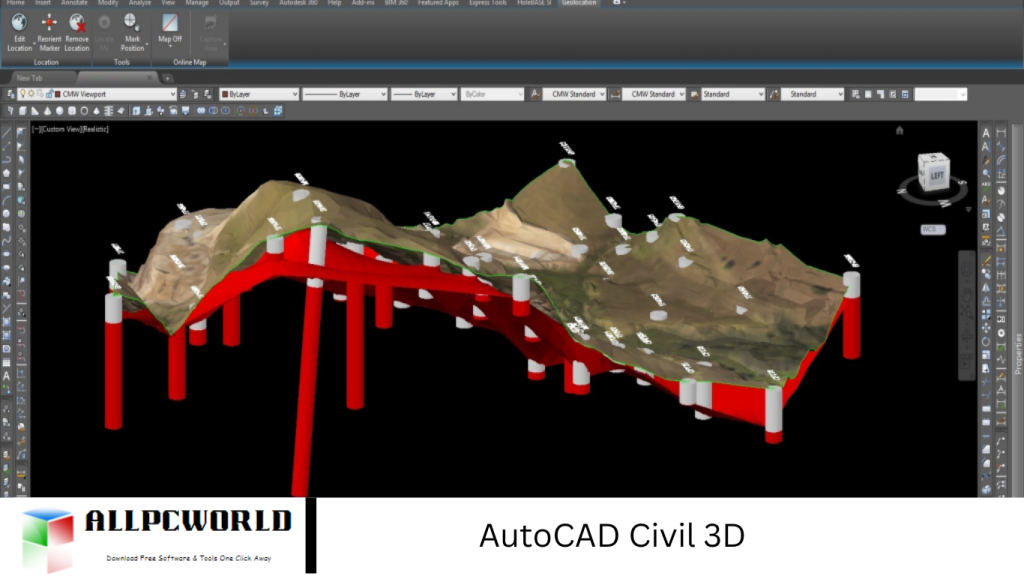Click the Intersect boolean icon

(226, 111)
